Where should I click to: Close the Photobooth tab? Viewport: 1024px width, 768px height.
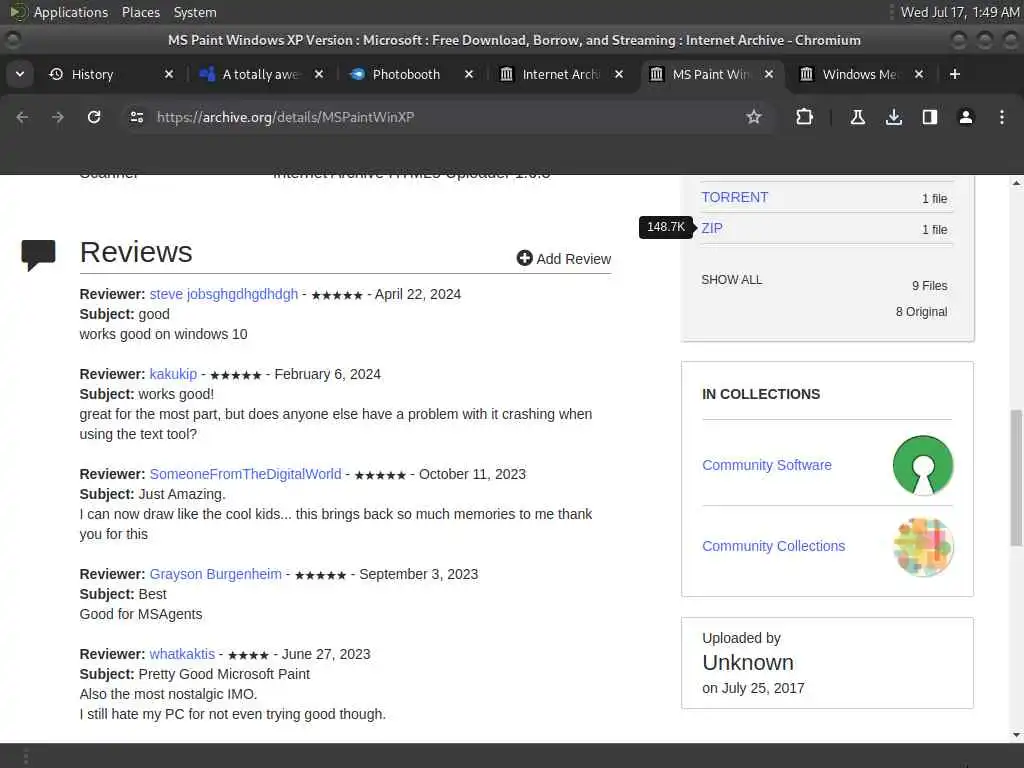pyautogui.click(x=468, y=74)
